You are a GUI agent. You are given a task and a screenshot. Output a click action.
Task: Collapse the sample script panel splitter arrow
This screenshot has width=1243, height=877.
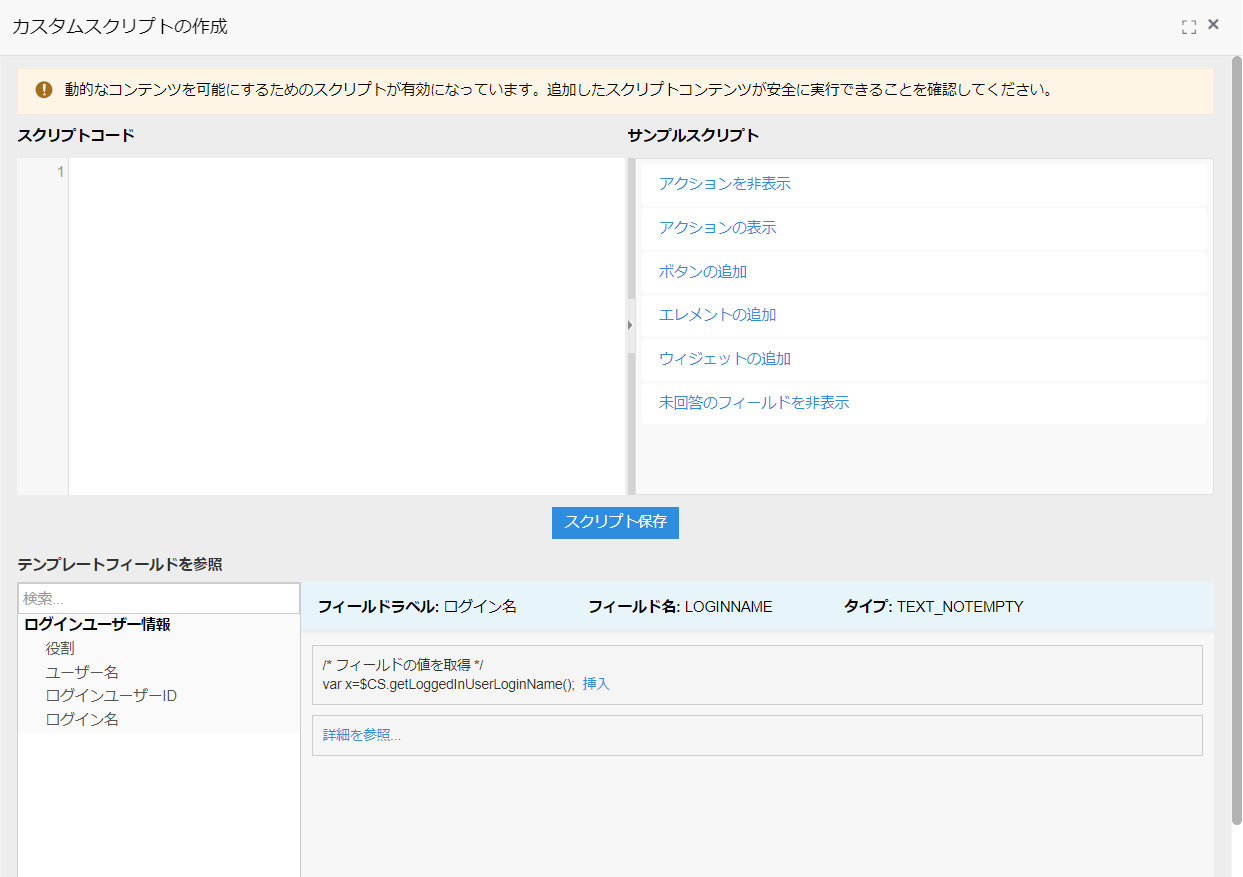(x=630, y=325)
